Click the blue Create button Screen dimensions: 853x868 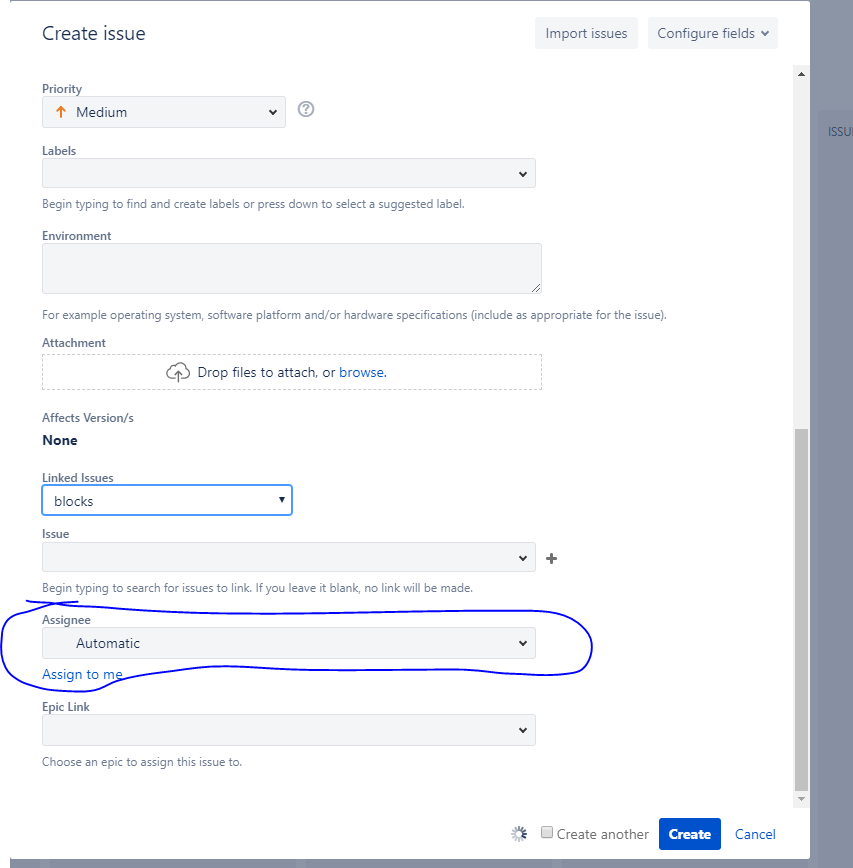(690, 834)
